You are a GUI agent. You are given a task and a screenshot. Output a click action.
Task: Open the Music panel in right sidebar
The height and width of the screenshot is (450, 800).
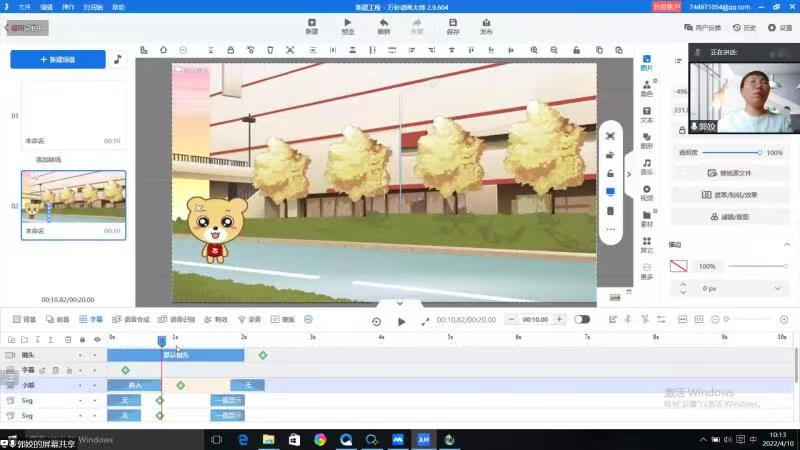[x=646, y=166]
